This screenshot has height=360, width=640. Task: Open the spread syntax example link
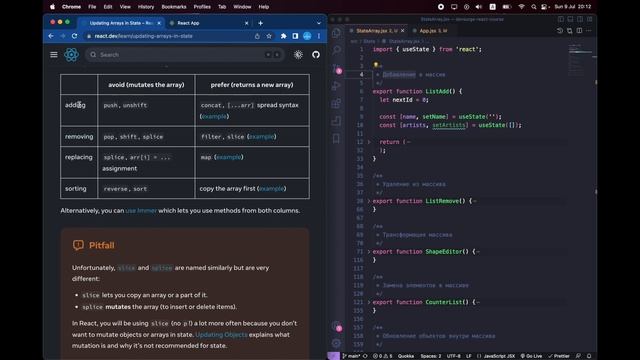click(x=214, y=116)
